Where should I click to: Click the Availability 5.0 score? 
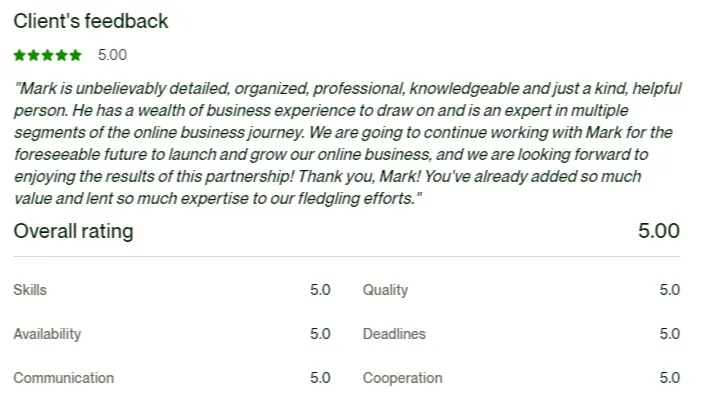click(x=320, y=334)
